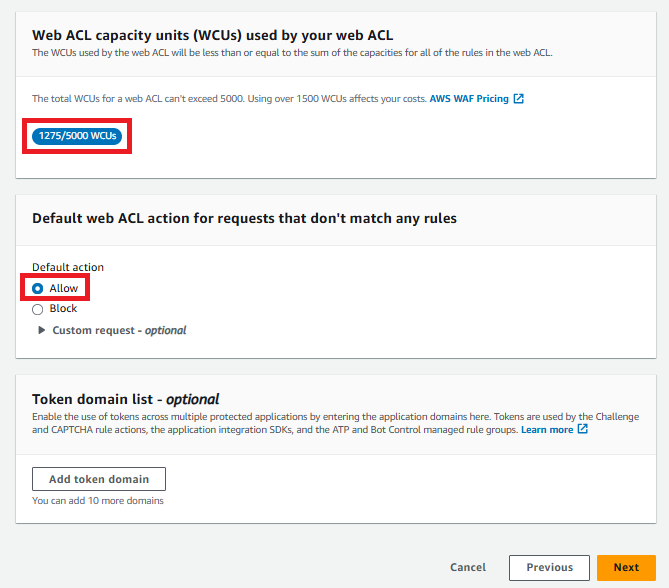Viewport: 669px width, 588px height.
Task: Open the AWS WAF Pricing link
Action: point(469,99)
